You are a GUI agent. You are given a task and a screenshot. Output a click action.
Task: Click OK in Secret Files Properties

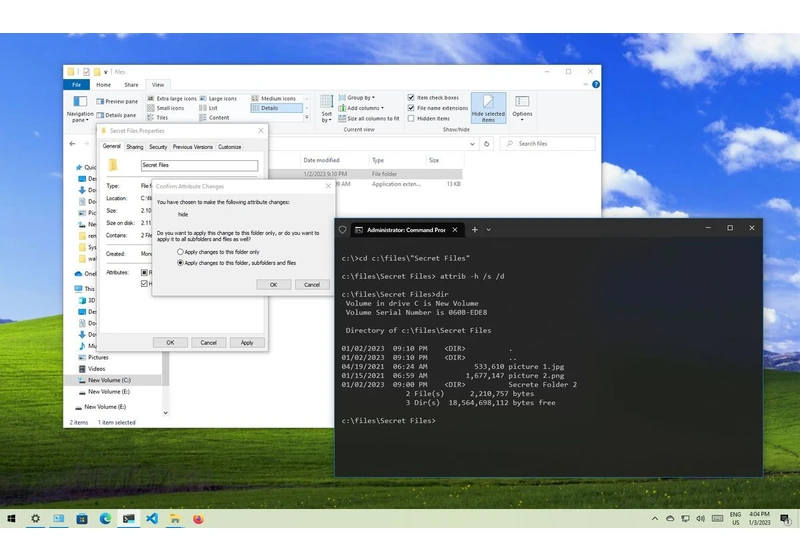pyautogui.click(x=170, y=343)
